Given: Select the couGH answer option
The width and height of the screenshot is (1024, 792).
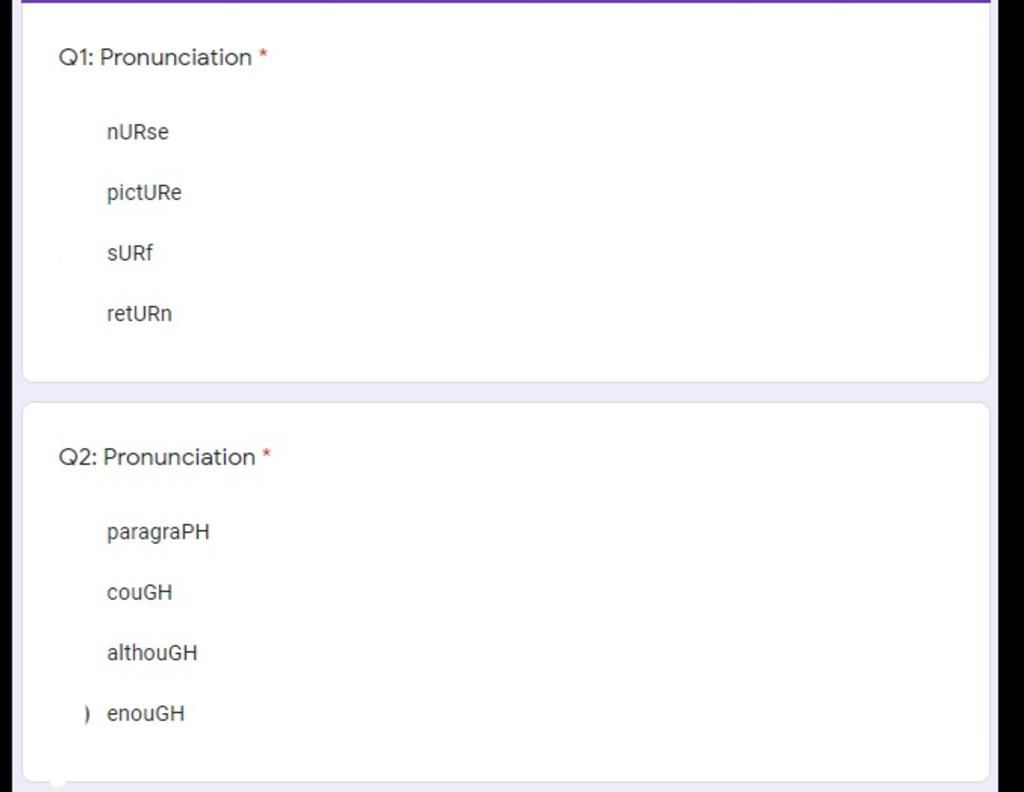Looking at the screenshot, I should pyautogui.click(x=139, y=592).
